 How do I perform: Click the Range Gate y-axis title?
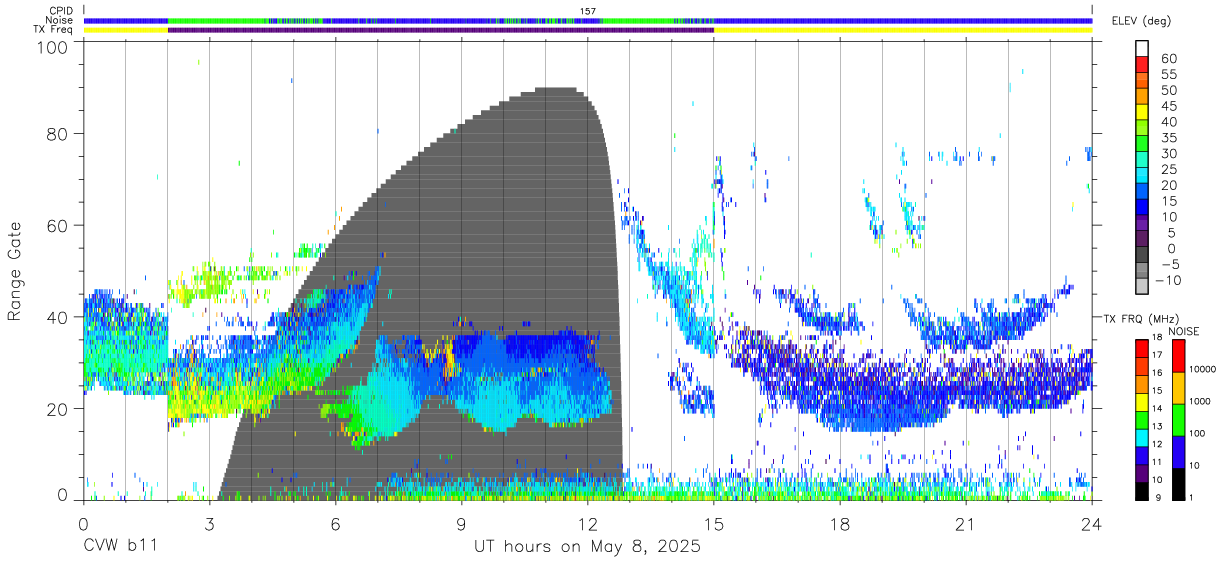pyautogui.click(x=15, y=271)
